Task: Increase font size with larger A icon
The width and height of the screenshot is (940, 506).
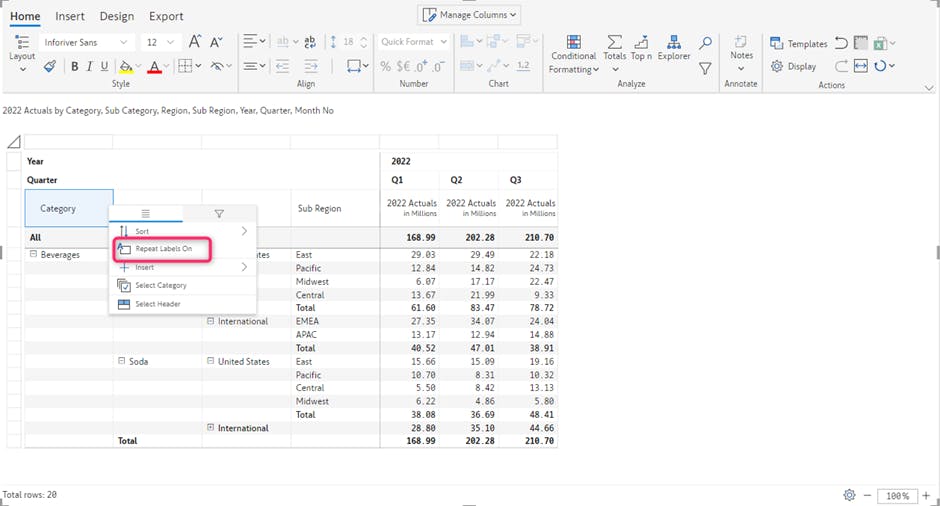Action: pyautogui.click(x=195, y=42)
